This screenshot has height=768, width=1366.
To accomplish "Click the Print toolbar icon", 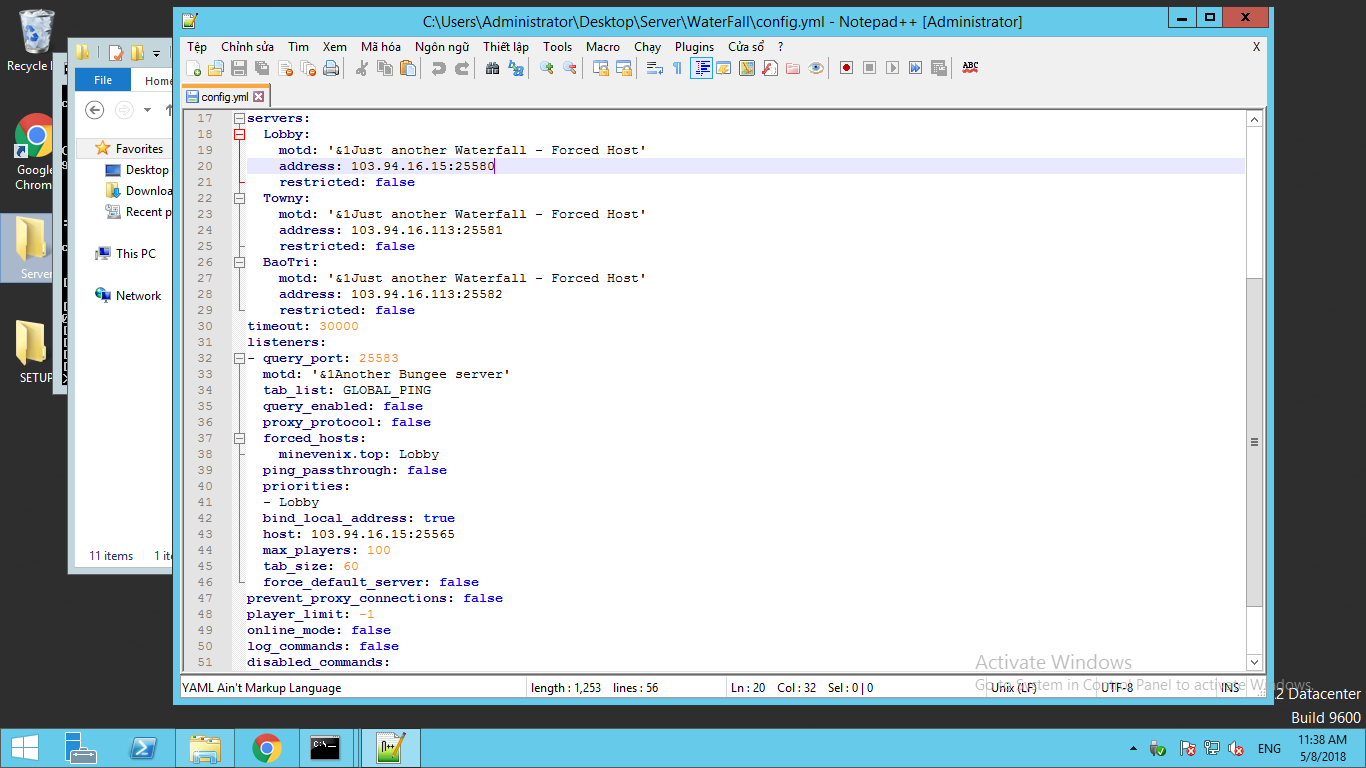I will 331,68.
